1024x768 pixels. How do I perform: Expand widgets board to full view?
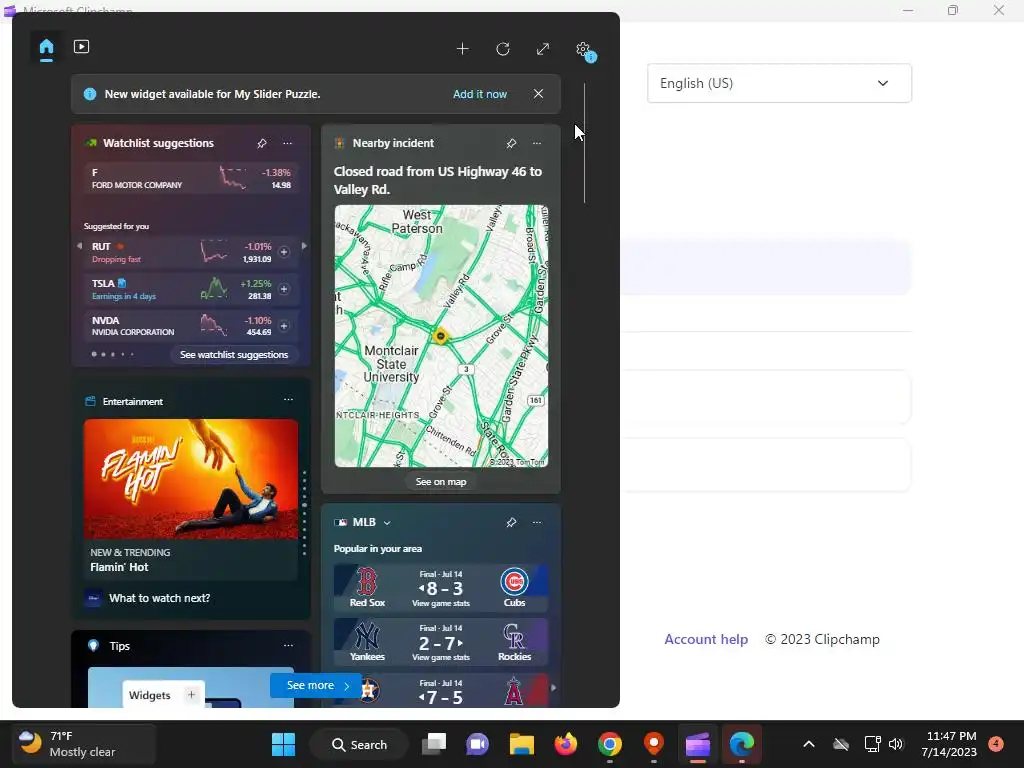point(543,49)
